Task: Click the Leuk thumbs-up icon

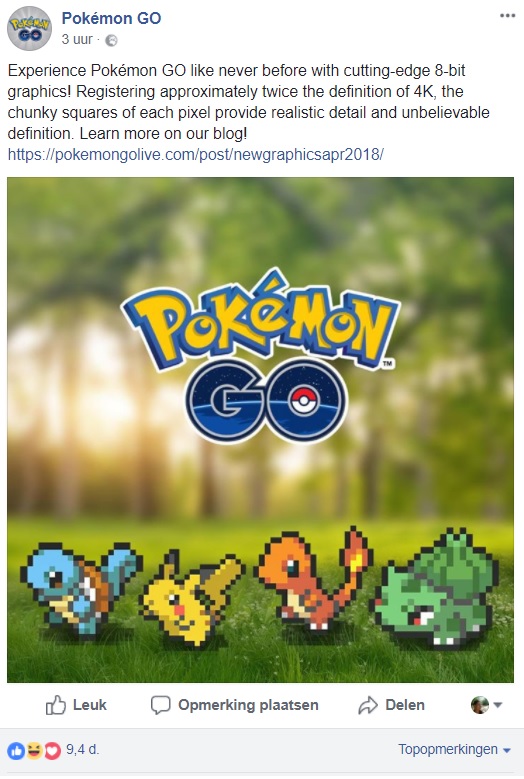Action: pyautogui.click(x=56, y=705)
